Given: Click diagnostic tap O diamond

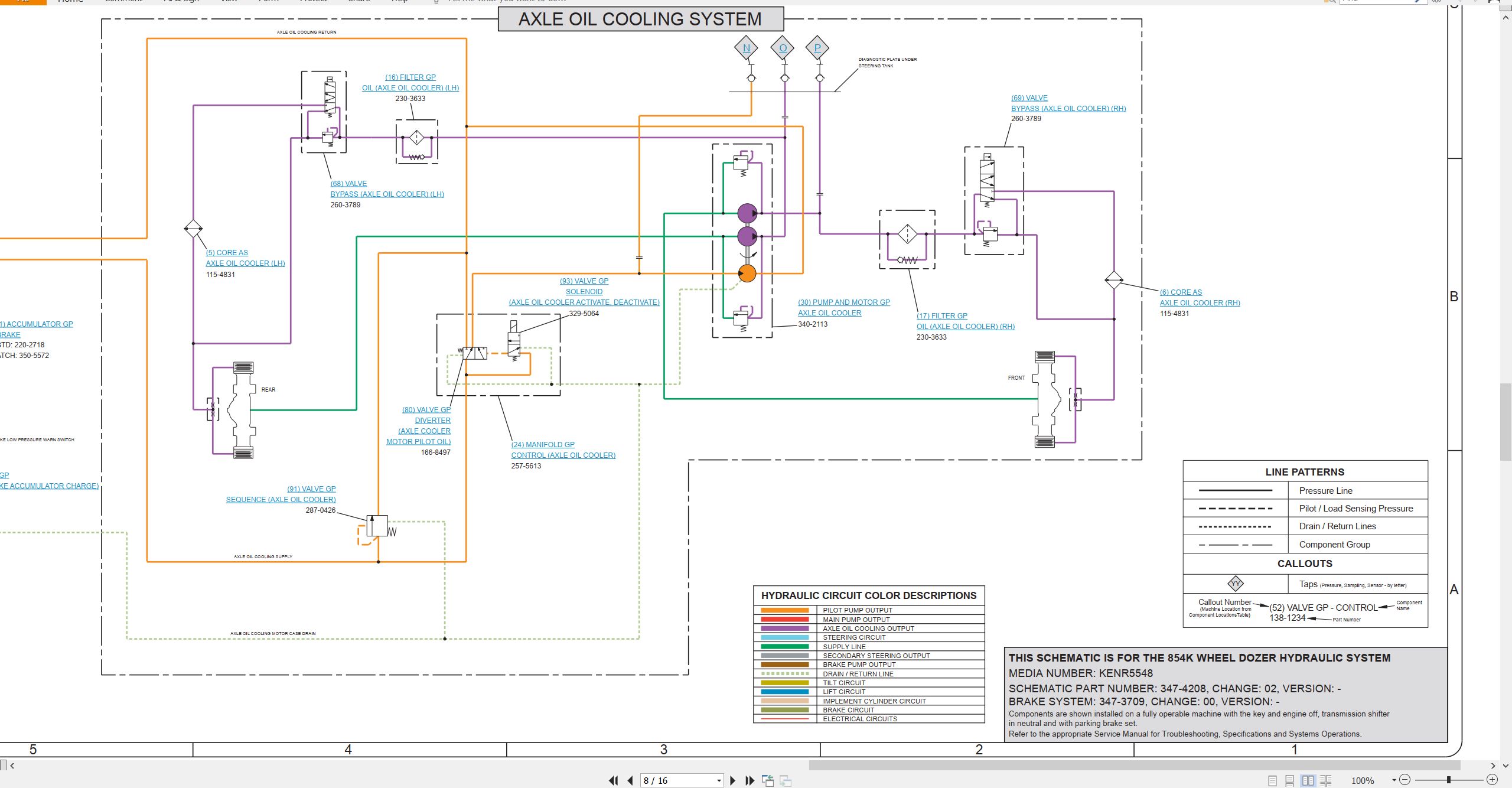Looking at the screenshot, I should click(x=783, y=48).
